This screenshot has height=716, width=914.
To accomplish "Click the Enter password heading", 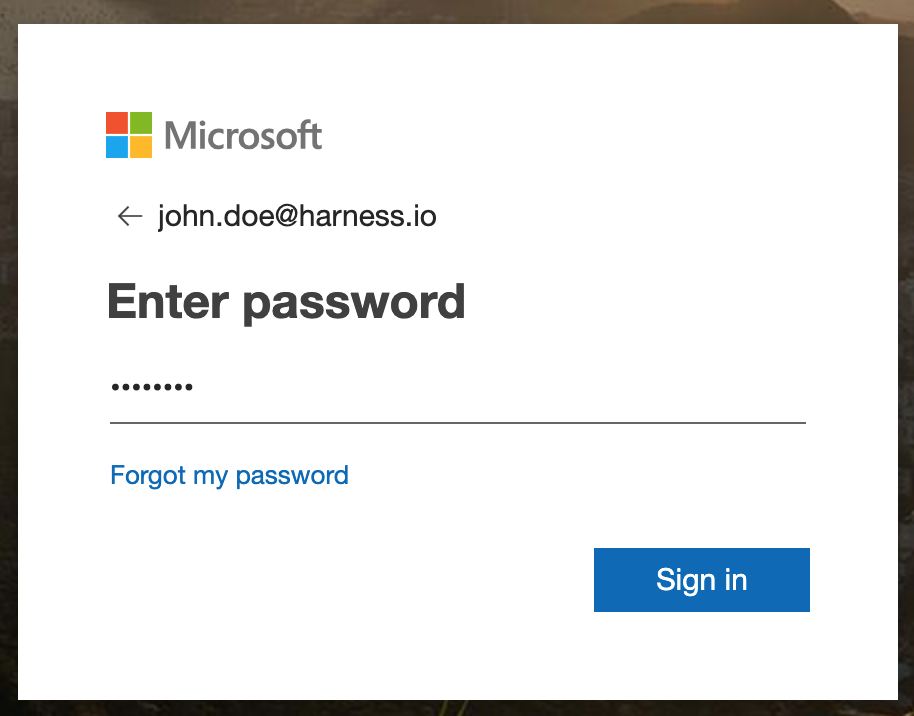I will point(286,303).
